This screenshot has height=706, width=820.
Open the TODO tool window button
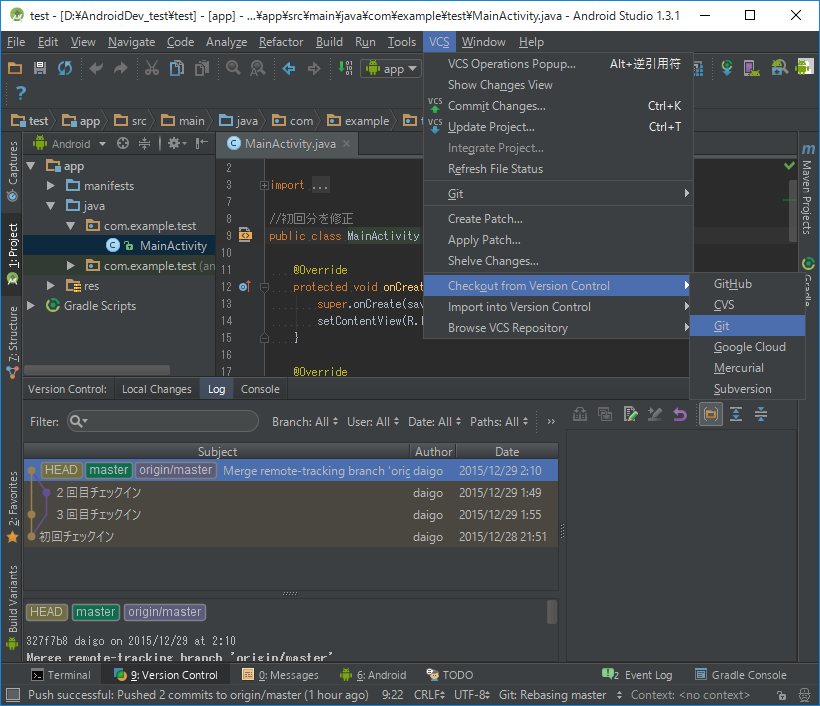pyautogui.click(x=449, y=675)
